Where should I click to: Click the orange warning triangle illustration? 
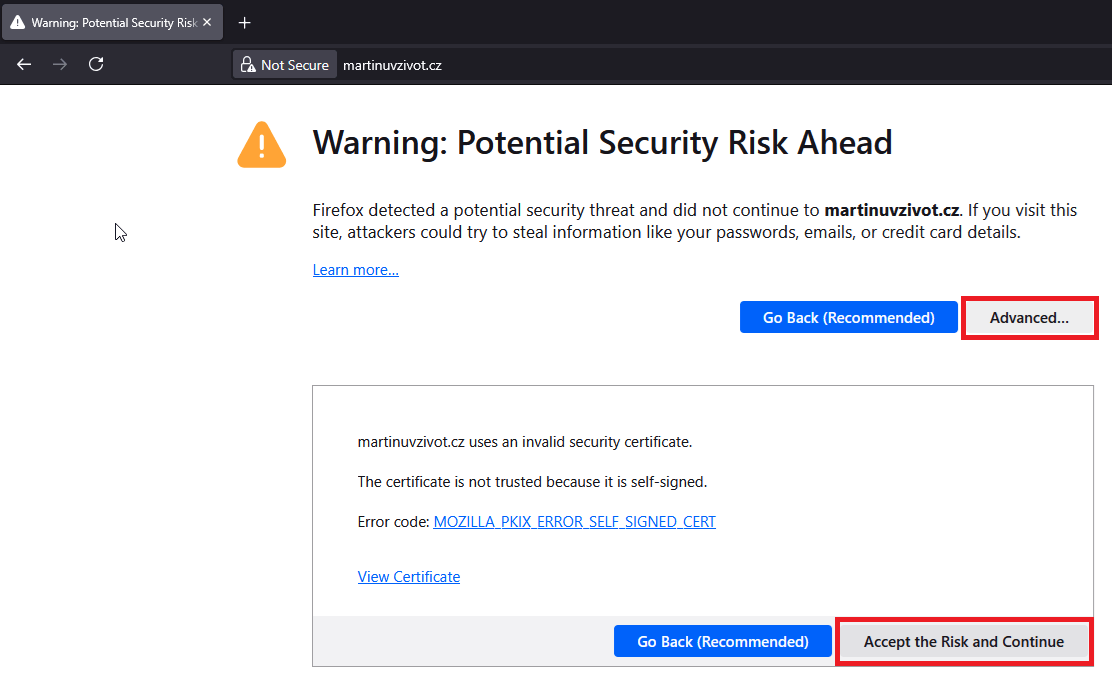pos(261,144)
